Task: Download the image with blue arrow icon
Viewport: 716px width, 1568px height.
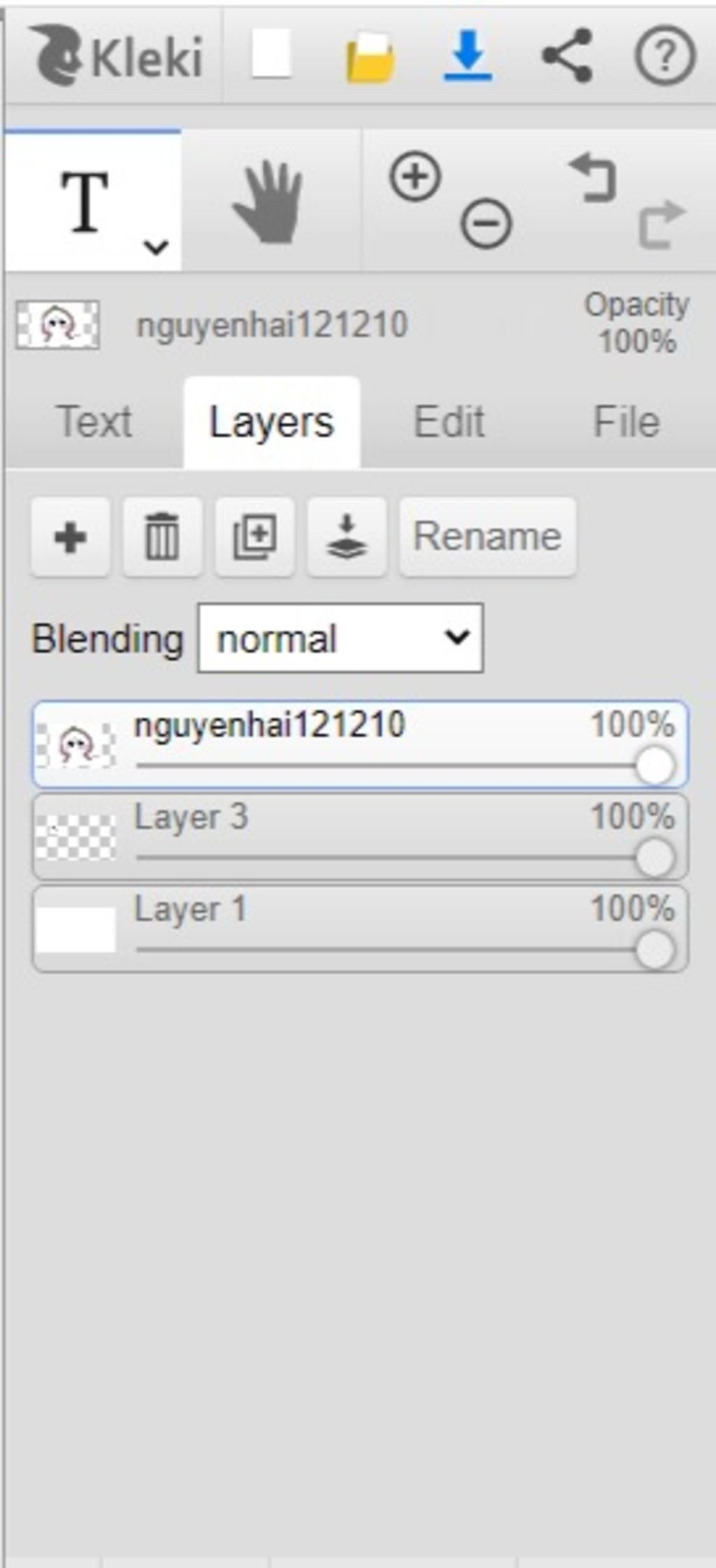Action: coord(468,55)
